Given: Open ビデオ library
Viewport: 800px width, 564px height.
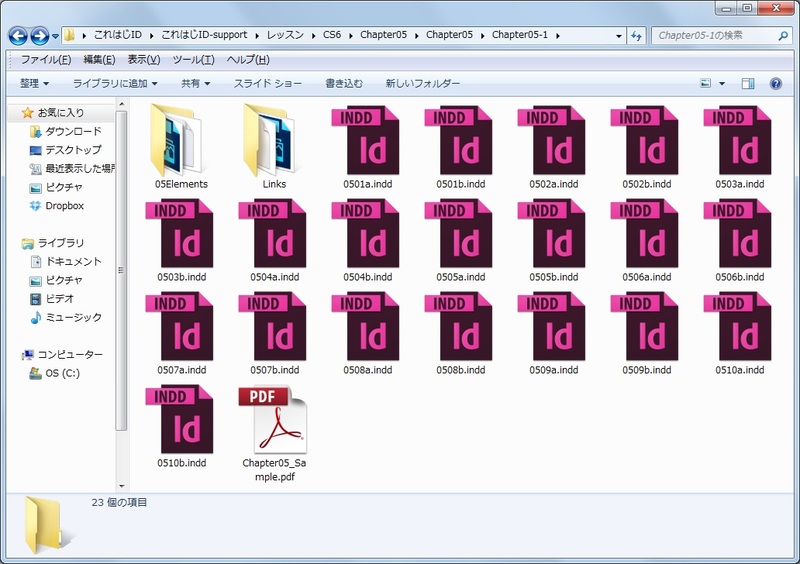Looking at the screenshot, I should (x=52, y=299).
